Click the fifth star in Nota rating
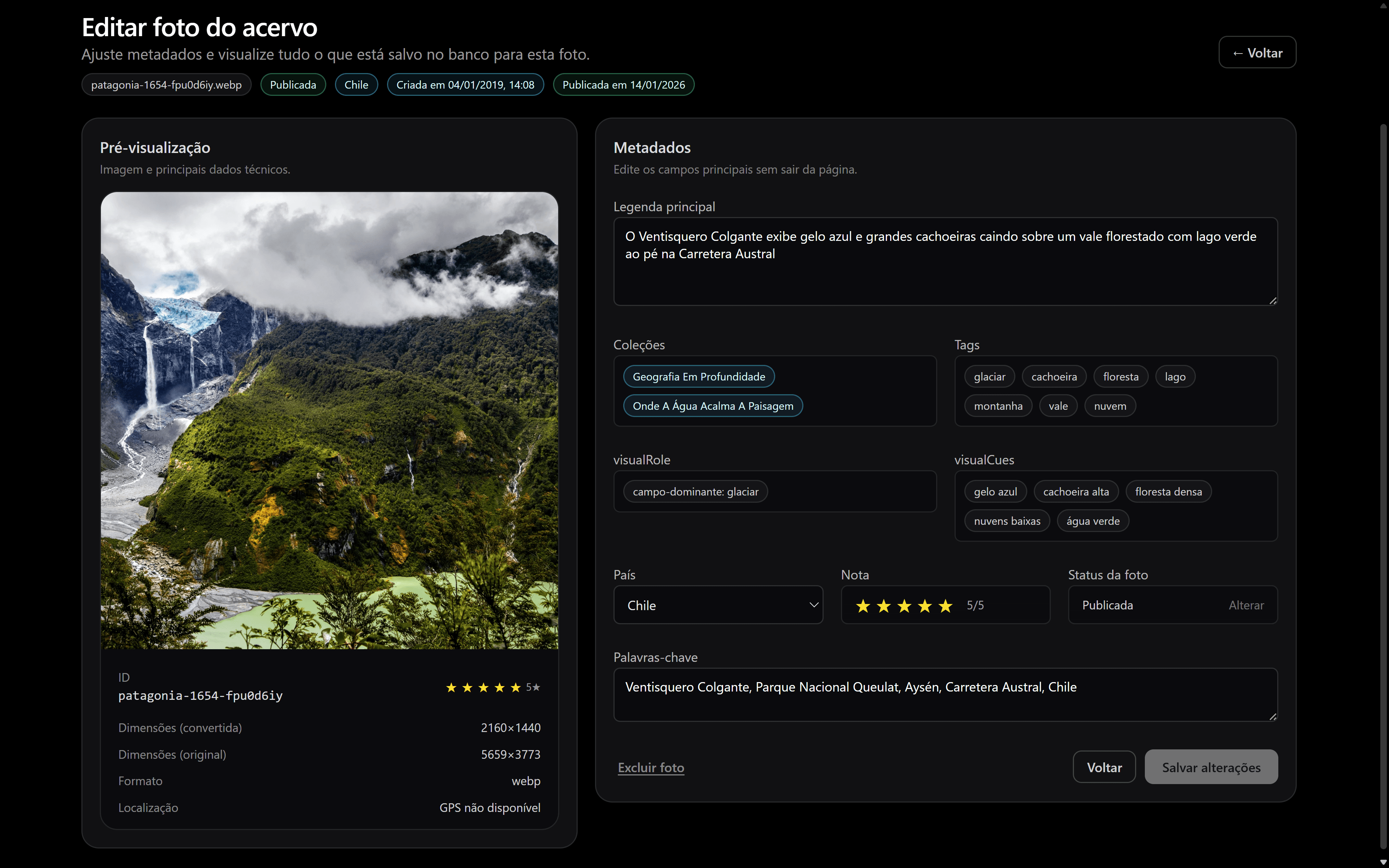 tap(945, 606)
